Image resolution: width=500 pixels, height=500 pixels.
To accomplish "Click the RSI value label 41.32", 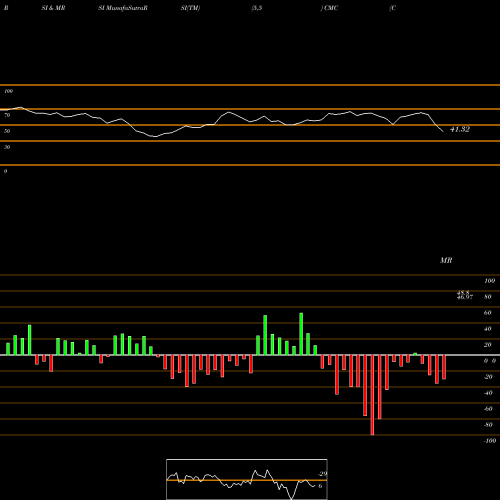I will 460,129.
